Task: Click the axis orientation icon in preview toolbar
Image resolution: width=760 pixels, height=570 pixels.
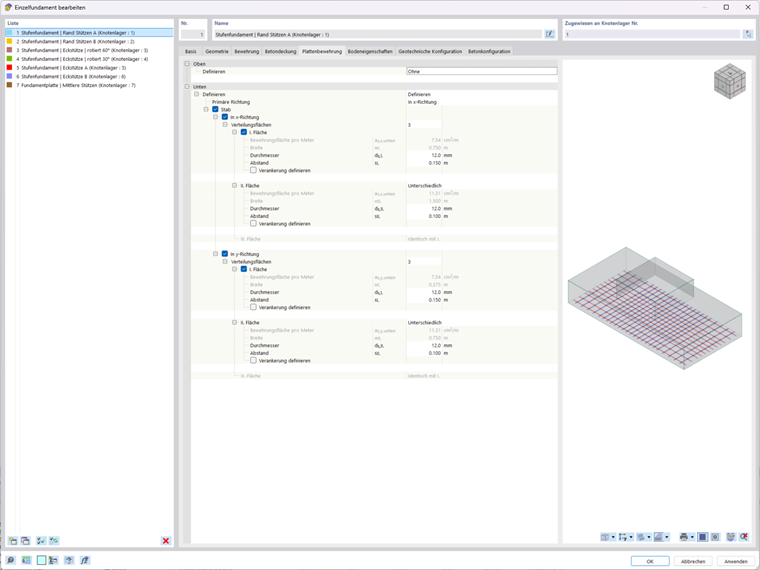Action: 623,537
